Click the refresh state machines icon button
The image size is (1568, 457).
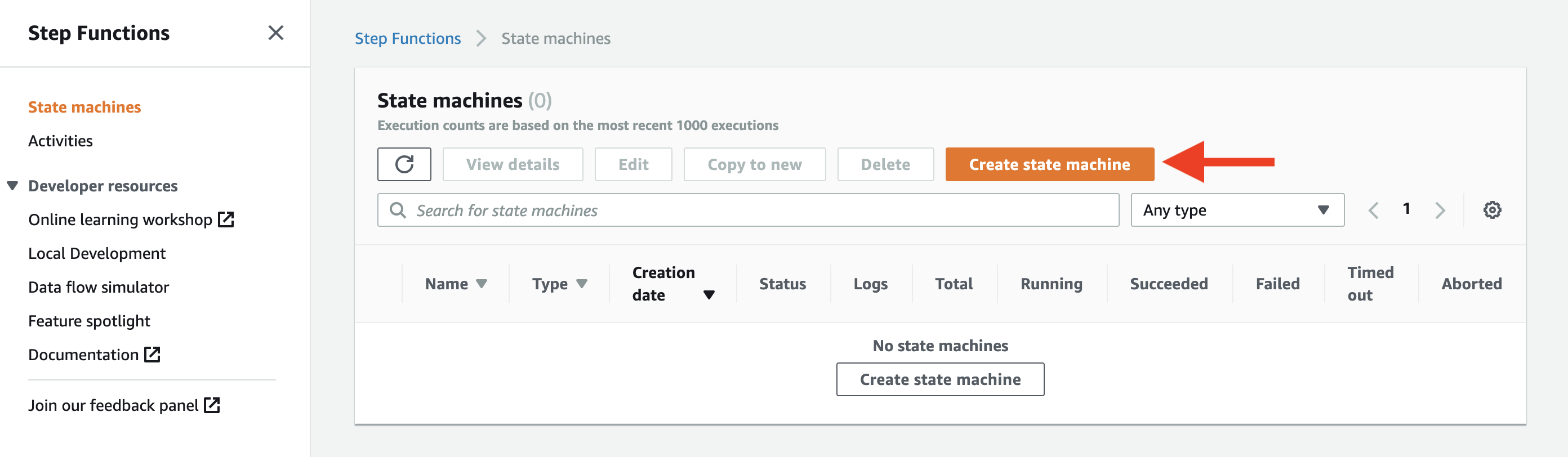(404, 164)
